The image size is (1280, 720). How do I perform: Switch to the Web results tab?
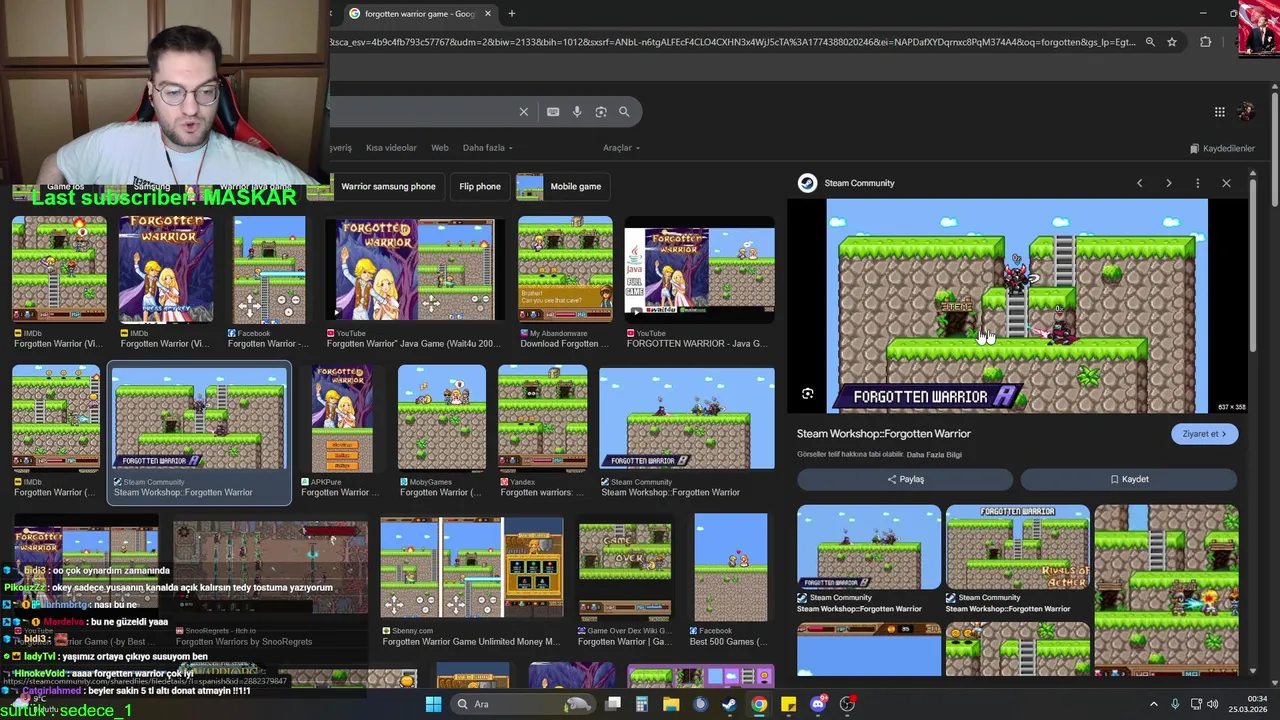click(x=439, y=148)
